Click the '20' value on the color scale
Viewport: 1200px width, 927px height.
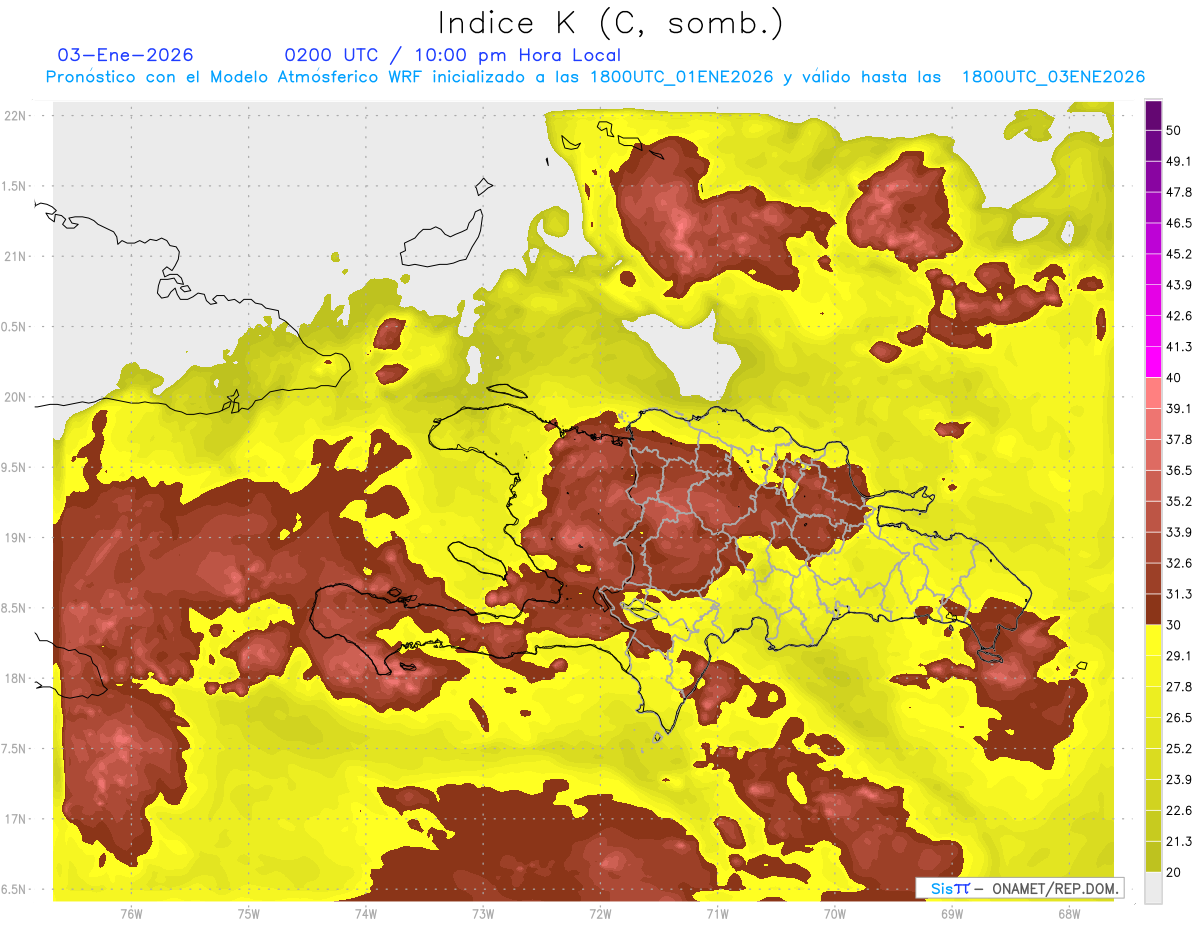tap(1174, 873)
